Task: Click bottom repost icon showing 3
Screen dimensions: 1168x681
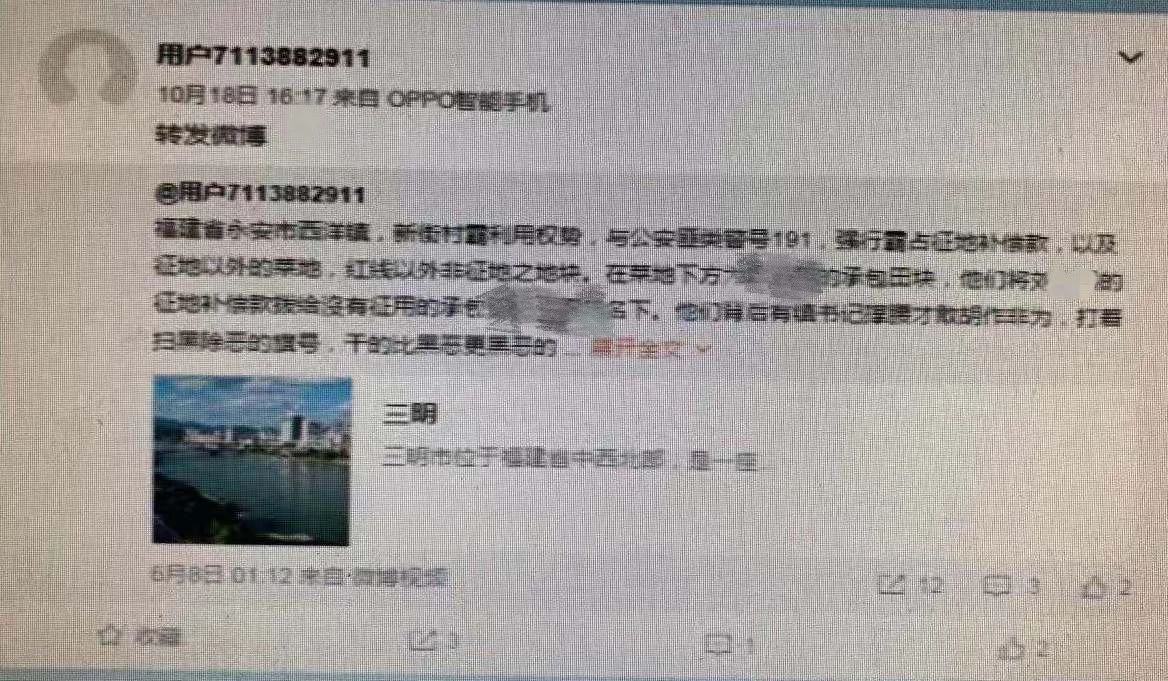Action: coord(434,640)
